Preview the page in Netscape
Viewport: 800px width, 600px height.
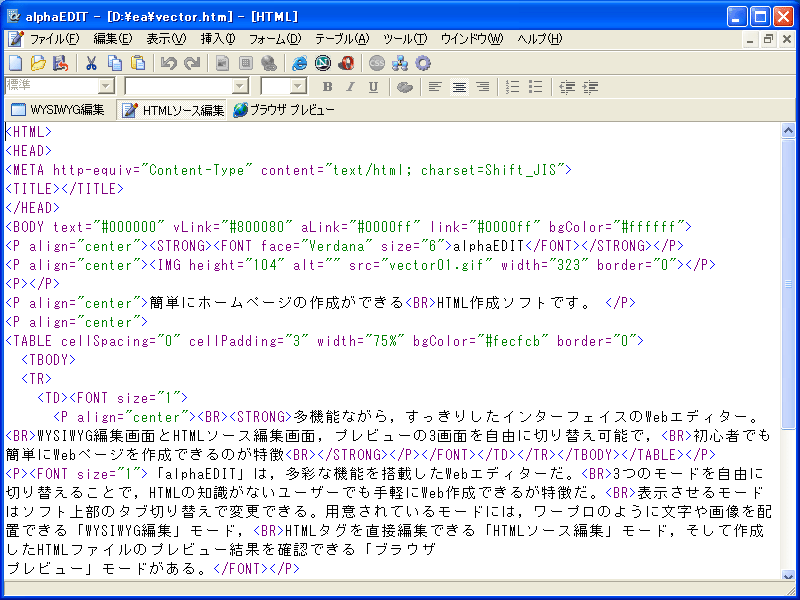coord(323,63)
